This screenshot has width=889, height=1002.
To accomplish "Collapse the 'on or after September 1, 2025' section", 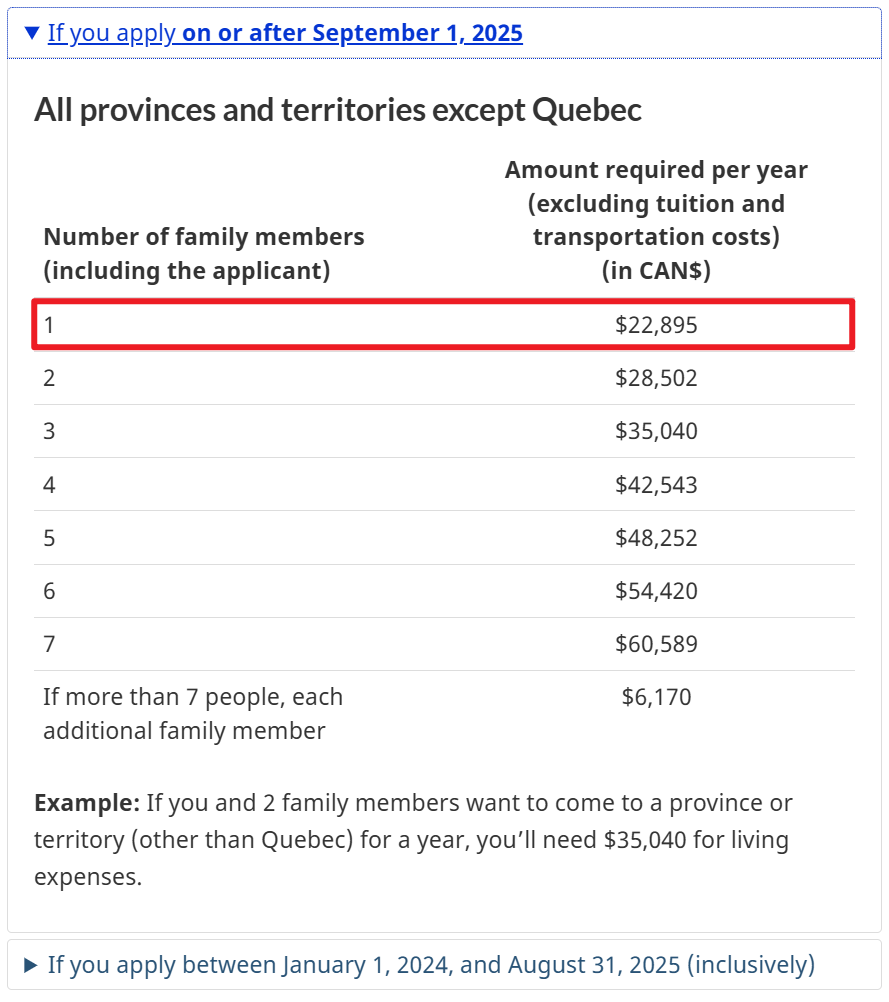I will click(284, 33).
